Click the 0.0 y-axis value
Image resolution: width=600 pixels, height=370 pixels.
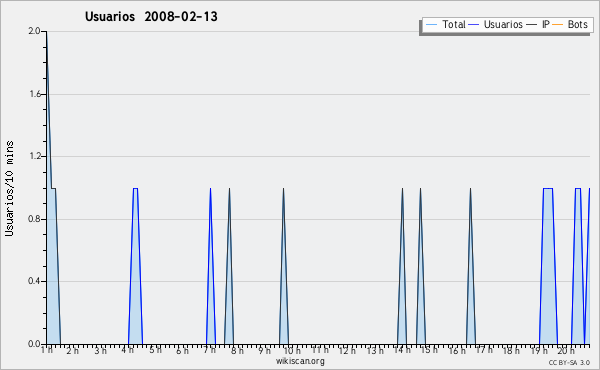coord(34,344)
